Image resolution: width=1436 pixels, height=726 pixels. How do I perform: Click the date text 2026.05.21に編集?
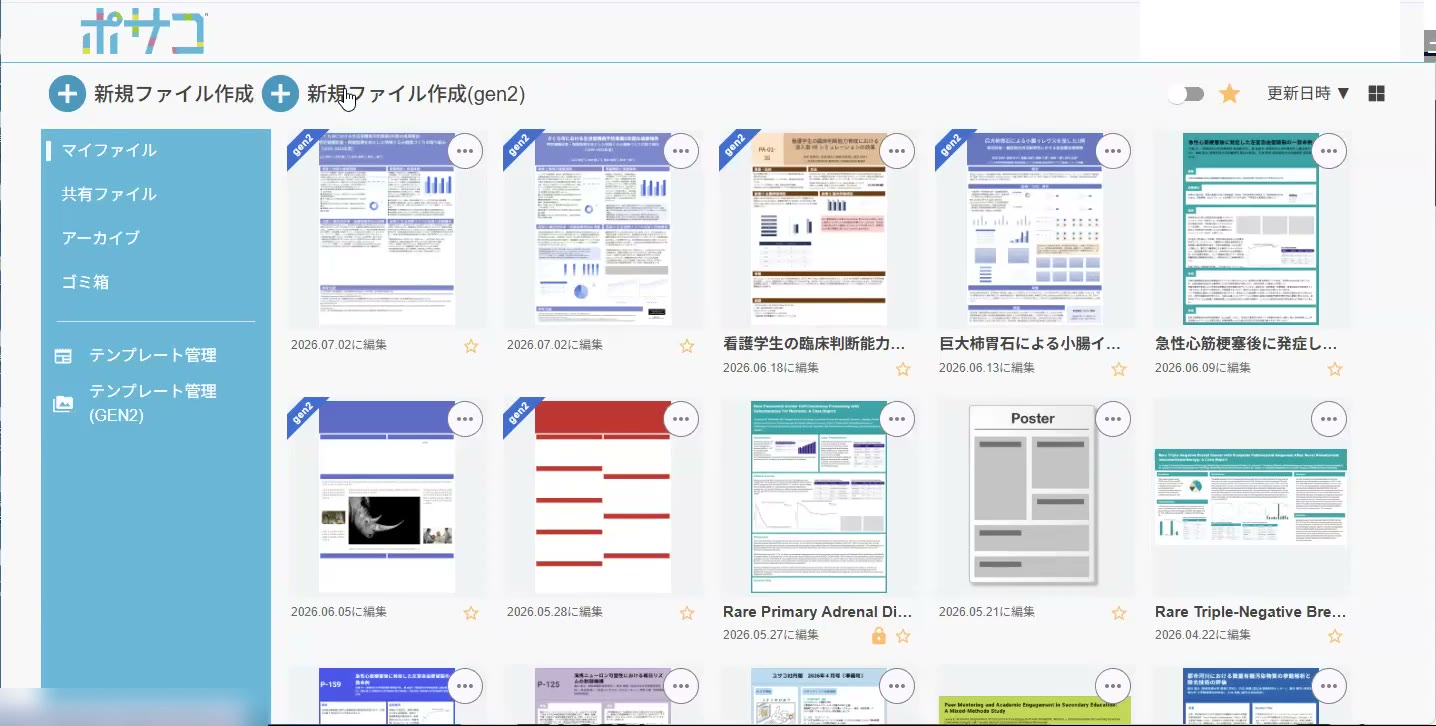987,612
